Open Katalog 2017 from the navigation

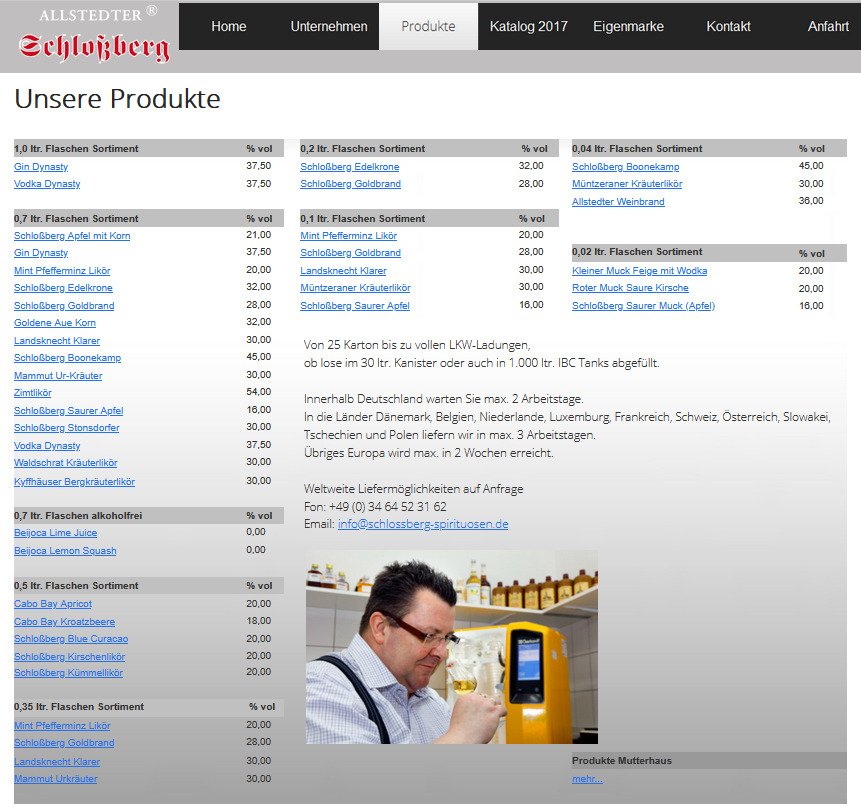tap(528, 26)
